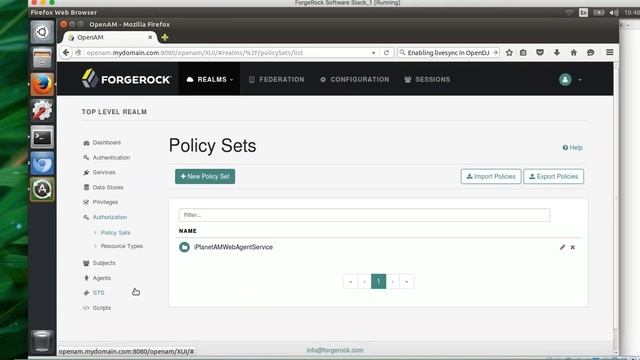Open the Chromium dock icon
640x360 pixels.
42,163
